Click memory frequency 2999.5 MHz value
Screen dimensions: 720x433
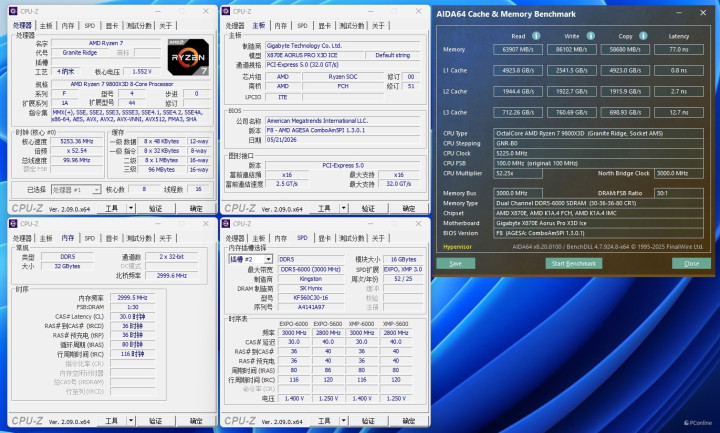click(132, 298)
